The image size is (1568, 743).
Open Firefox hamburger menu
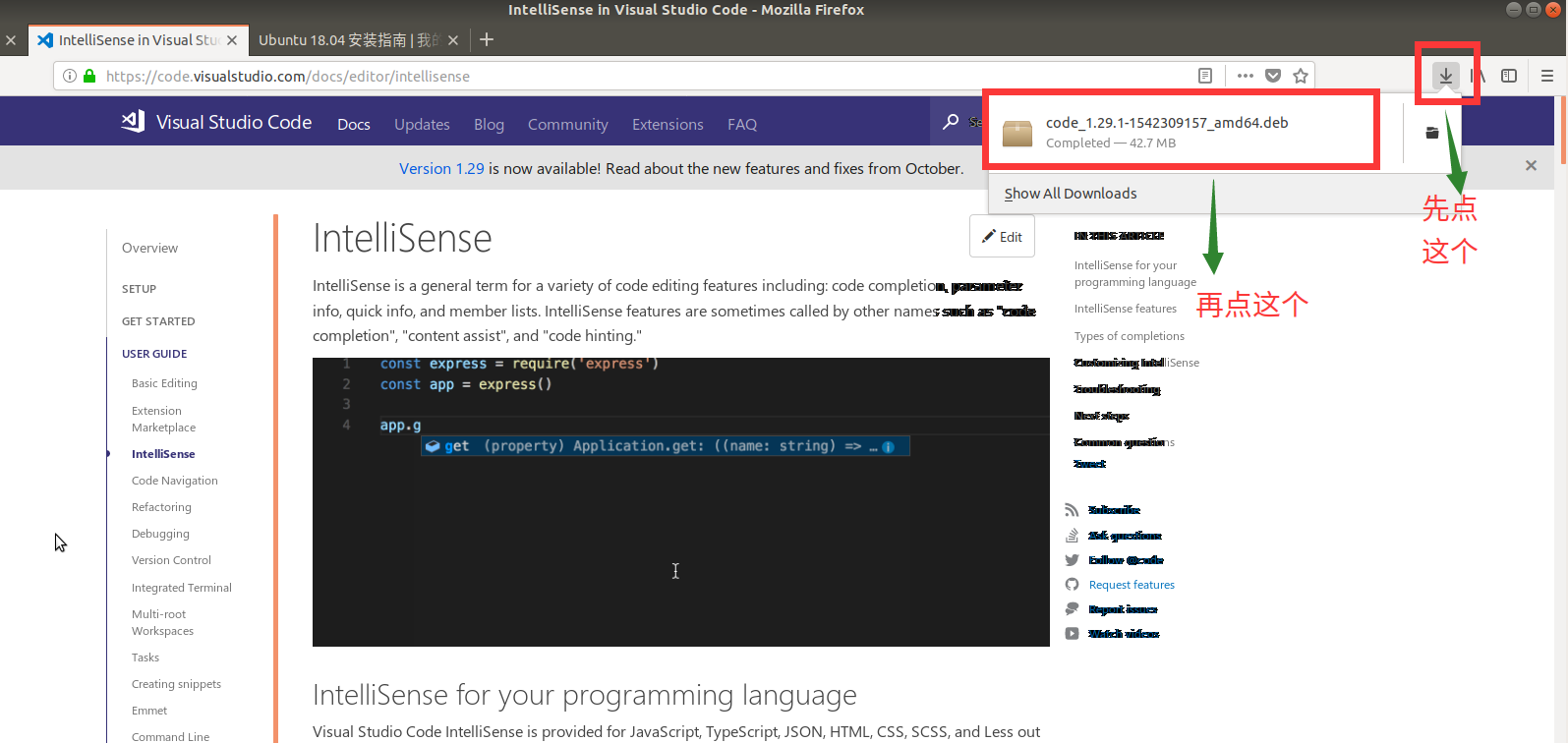[1546, 76]
